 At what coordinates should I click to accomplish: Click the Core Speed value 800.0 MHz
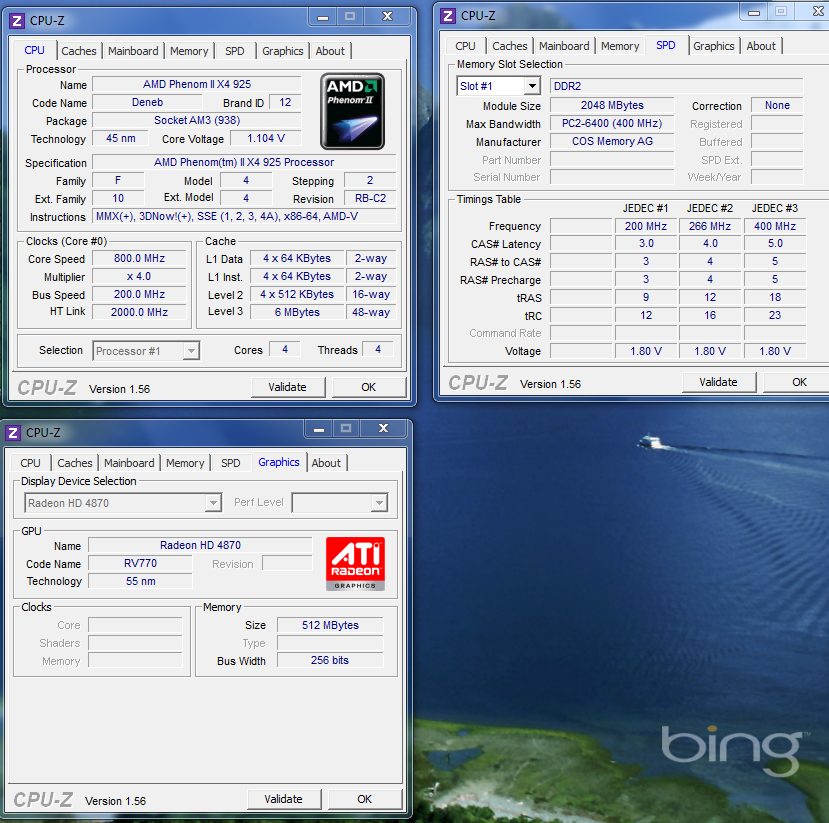[x=140, y=258]
